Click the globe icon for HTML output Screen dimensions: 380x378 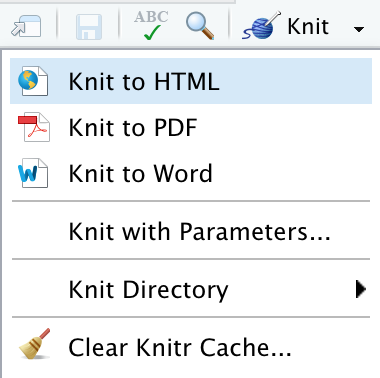tap(33, 81)
